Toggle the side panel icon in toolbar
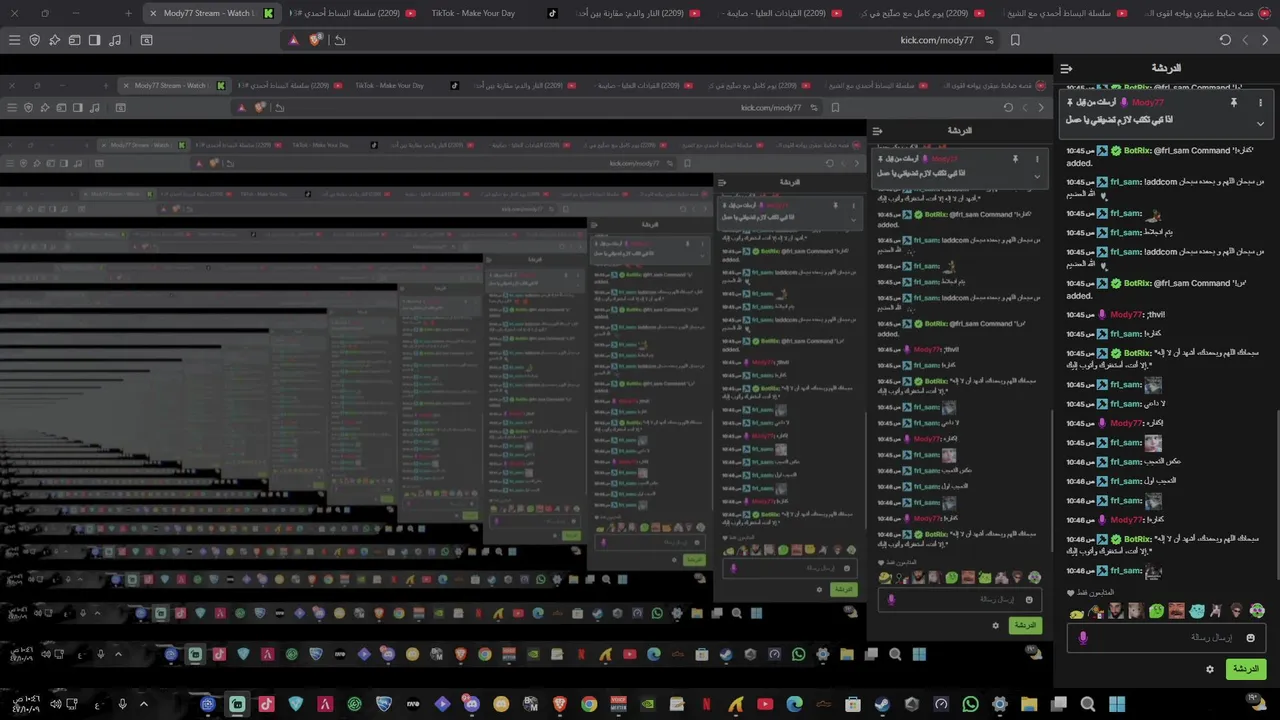 [x=94, y=40]
